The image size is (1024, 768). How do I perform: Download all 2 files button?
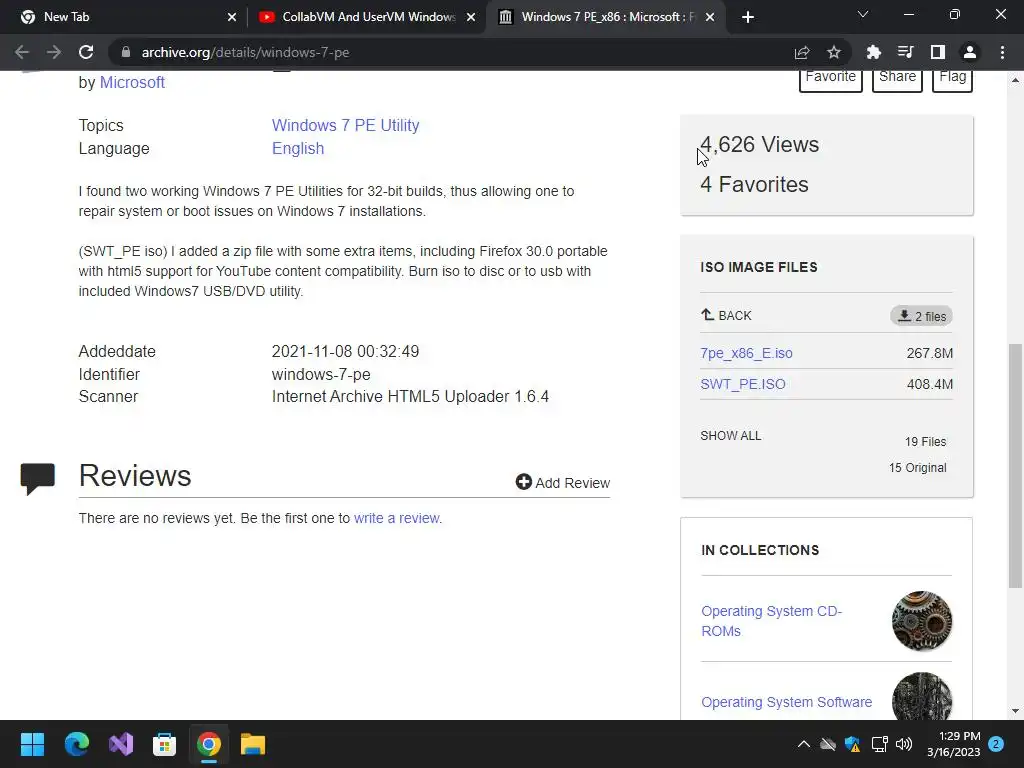921,316
